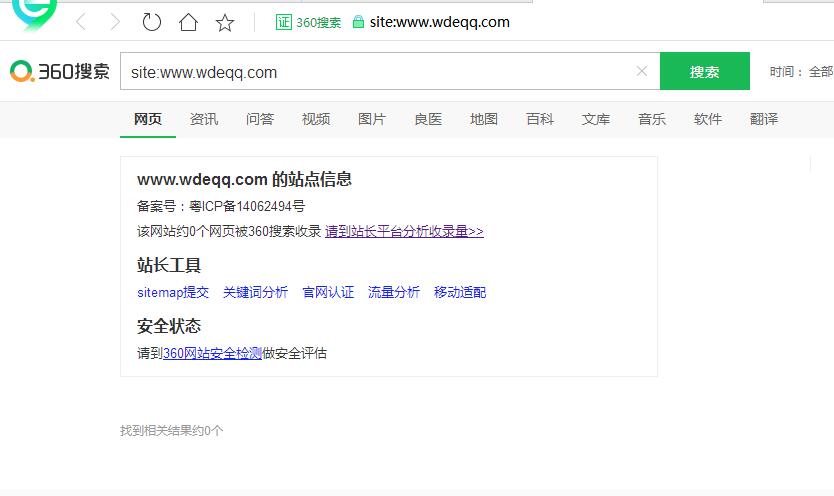Click the green 搜索 button
Image resolution: width=834 pixels, height=496 pixels.
[x=705, y=71]
